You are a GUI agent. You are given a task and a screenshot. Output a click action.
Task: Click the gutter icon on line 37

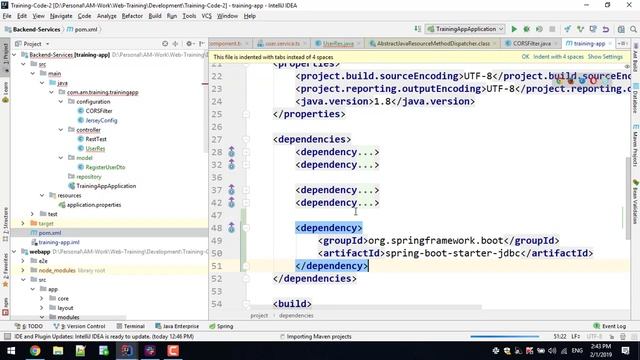coord(231,190)
